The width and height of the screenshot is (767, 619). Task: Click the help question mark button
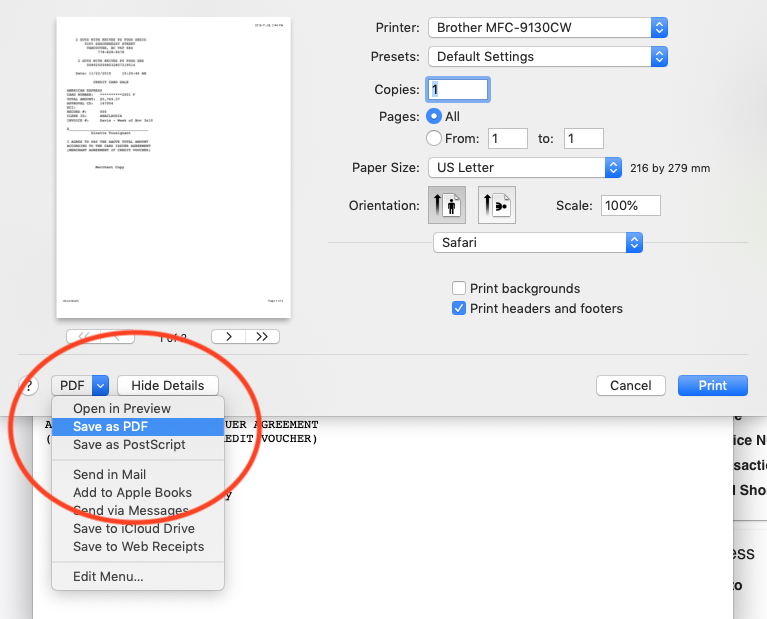[x=30, y=386]
